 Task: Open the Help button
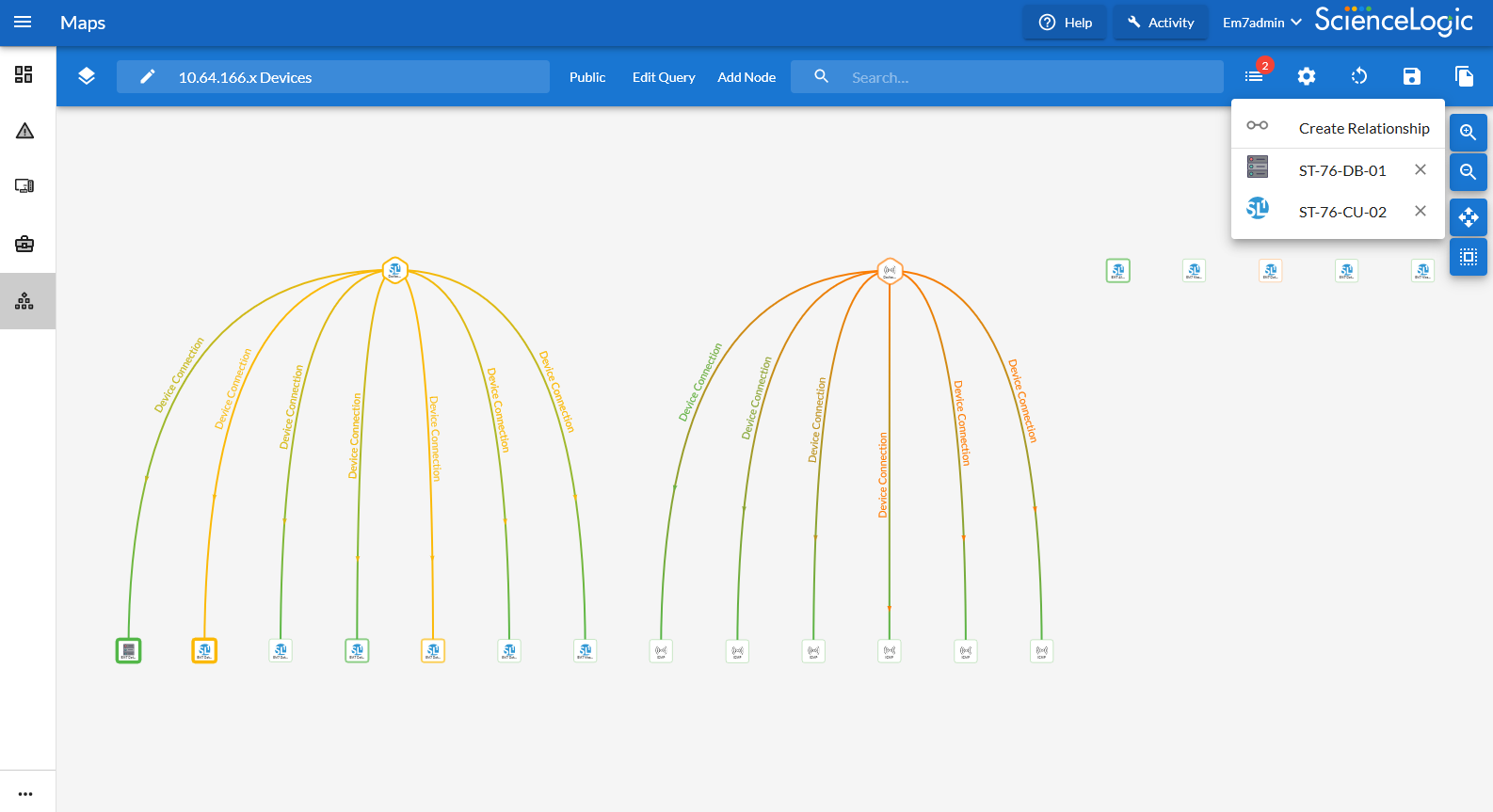[1066, 23]
